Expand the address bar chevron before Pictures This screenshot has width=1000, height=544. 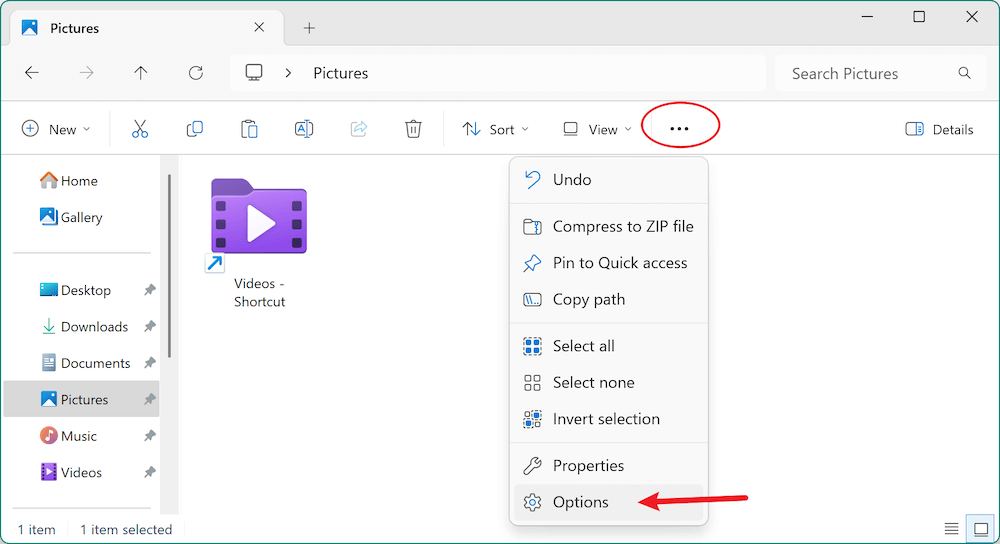pyautogui.click(x=288, y=73)
